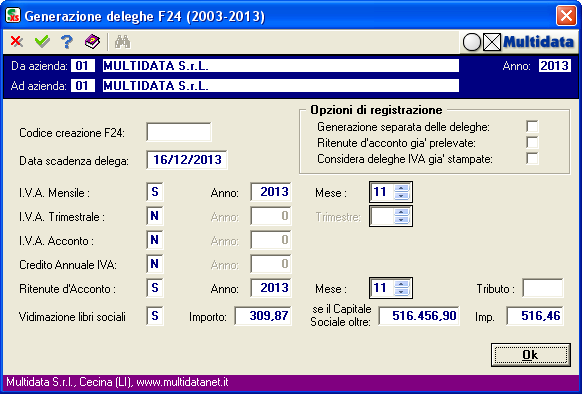
Task: Enable Generazione separata delle deleghe checkbox
Action: tap(532, 127)
